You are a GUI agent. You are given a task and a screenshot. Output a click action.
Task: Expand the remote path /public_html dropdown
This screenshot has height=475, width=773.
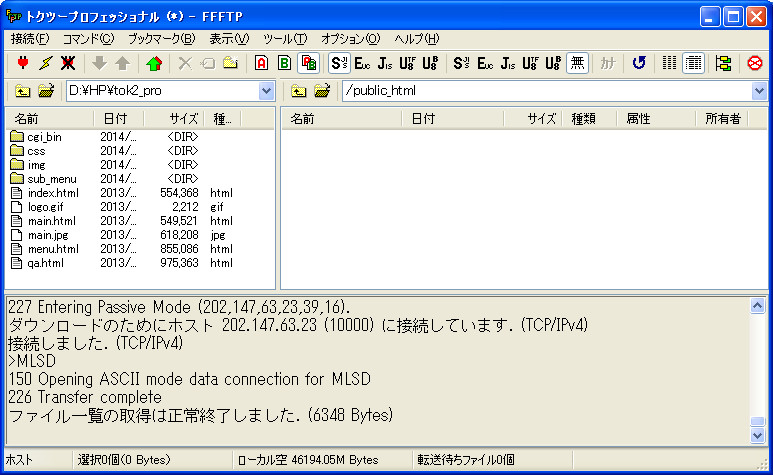coord(761,92)
